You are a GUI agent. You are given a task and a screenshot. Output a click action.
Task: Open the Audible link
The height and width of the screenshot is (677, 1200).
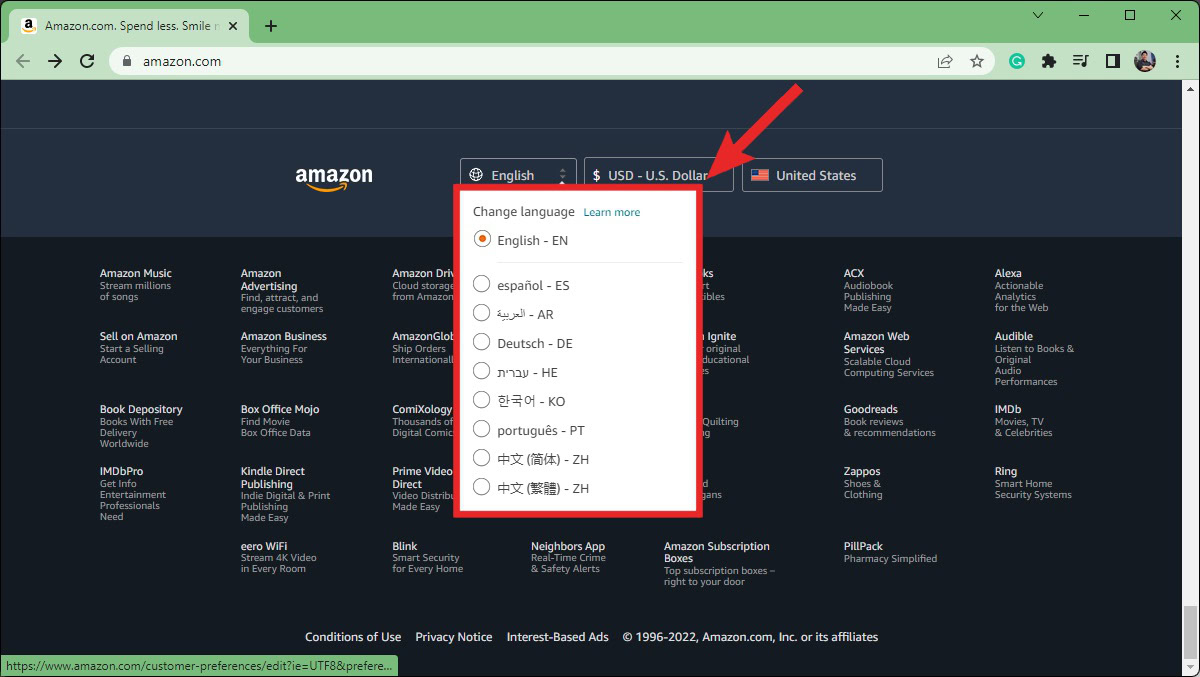tap(1034, 359)
